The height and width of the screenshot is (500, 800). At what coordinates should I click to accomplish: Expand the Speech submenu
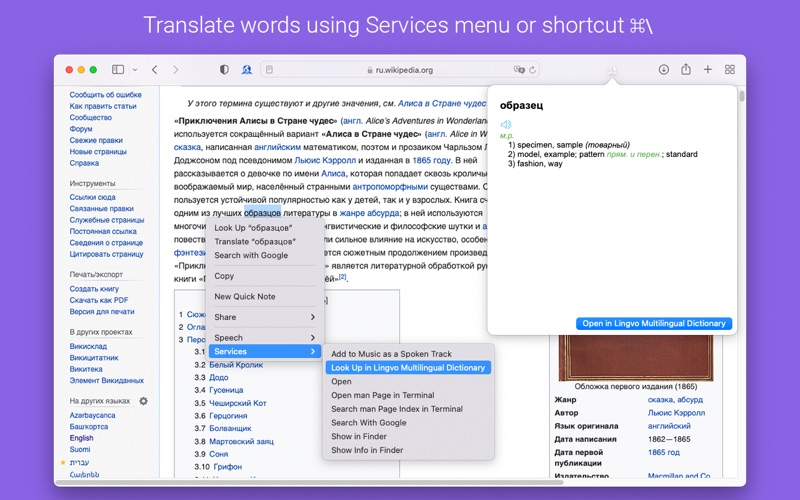tap(265, 338)
